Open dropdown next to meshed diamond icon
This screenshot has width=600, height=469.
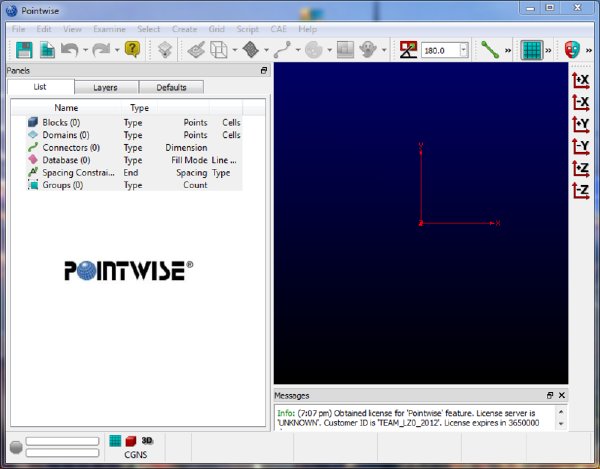pyautogui.click(x=266, y=50)
